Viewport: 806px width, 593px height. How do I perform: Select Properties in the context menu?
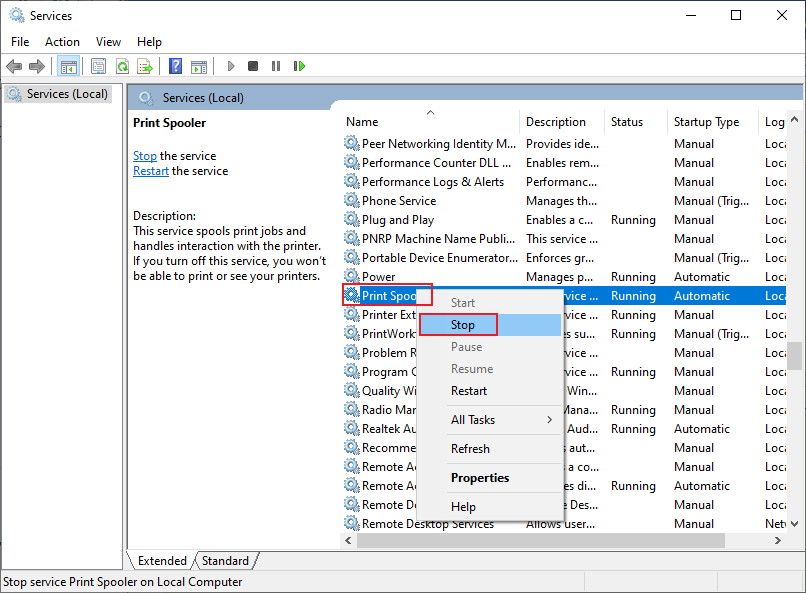(x=478, y=477)
